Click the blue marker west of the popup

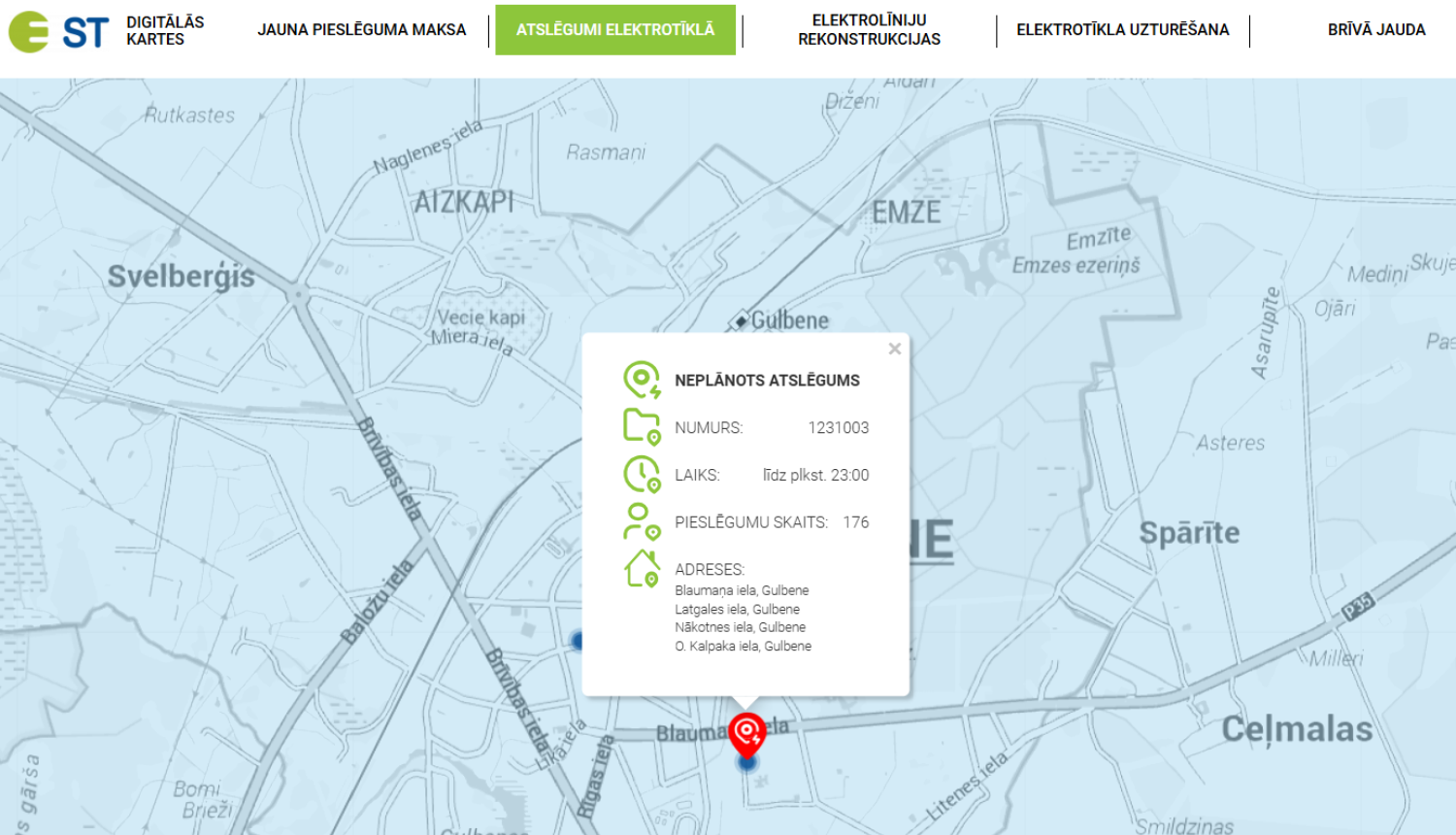pyautogui.click(x=579, y=640)
